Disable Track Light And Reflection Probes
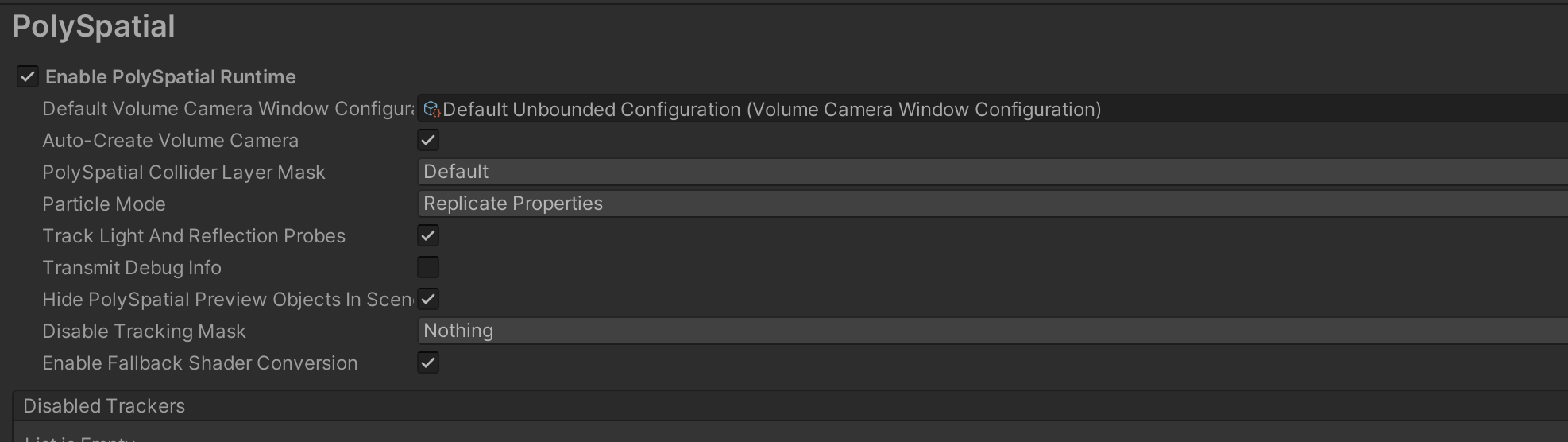The width and height of the screenshot is (1568, 442). [428, 235]
